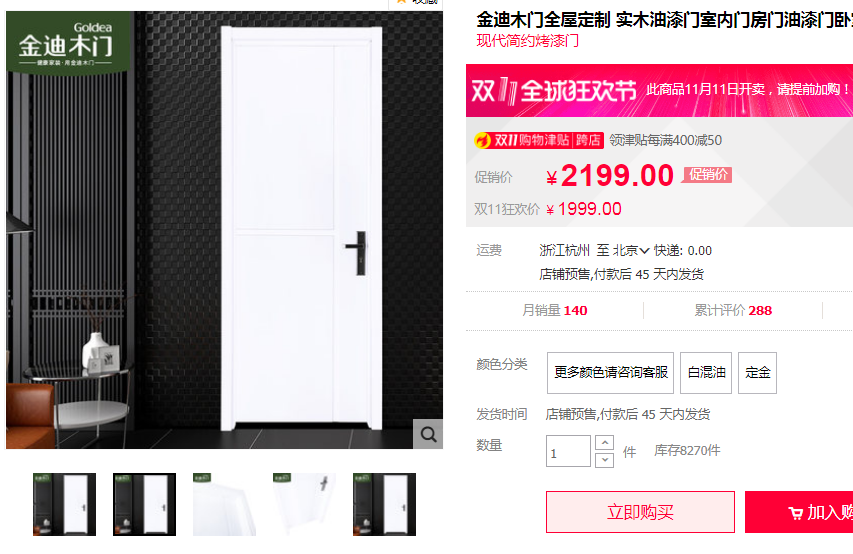The height and width of the screenshot is (554, 853).
Task: Select the fourth door handle detail thumbnail
Action: (304, 504)
